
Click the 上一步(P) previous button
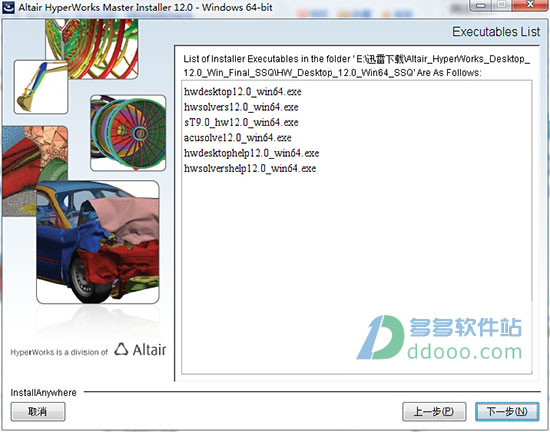coord(434,411)
